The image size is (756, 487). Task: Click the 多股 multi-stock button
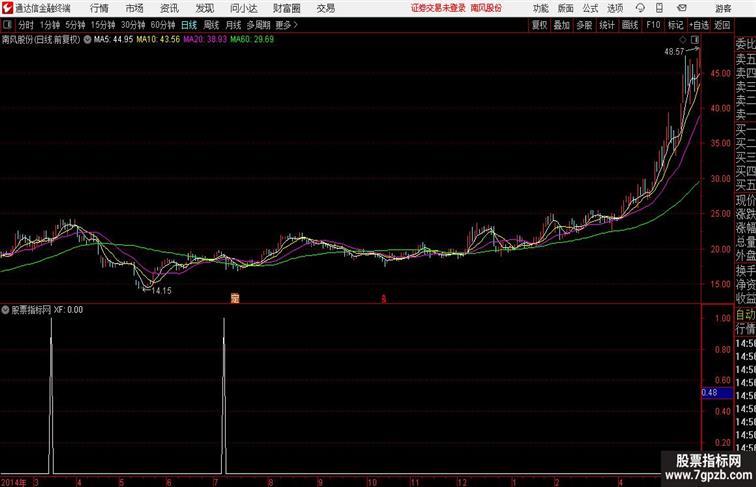(584, 25)
